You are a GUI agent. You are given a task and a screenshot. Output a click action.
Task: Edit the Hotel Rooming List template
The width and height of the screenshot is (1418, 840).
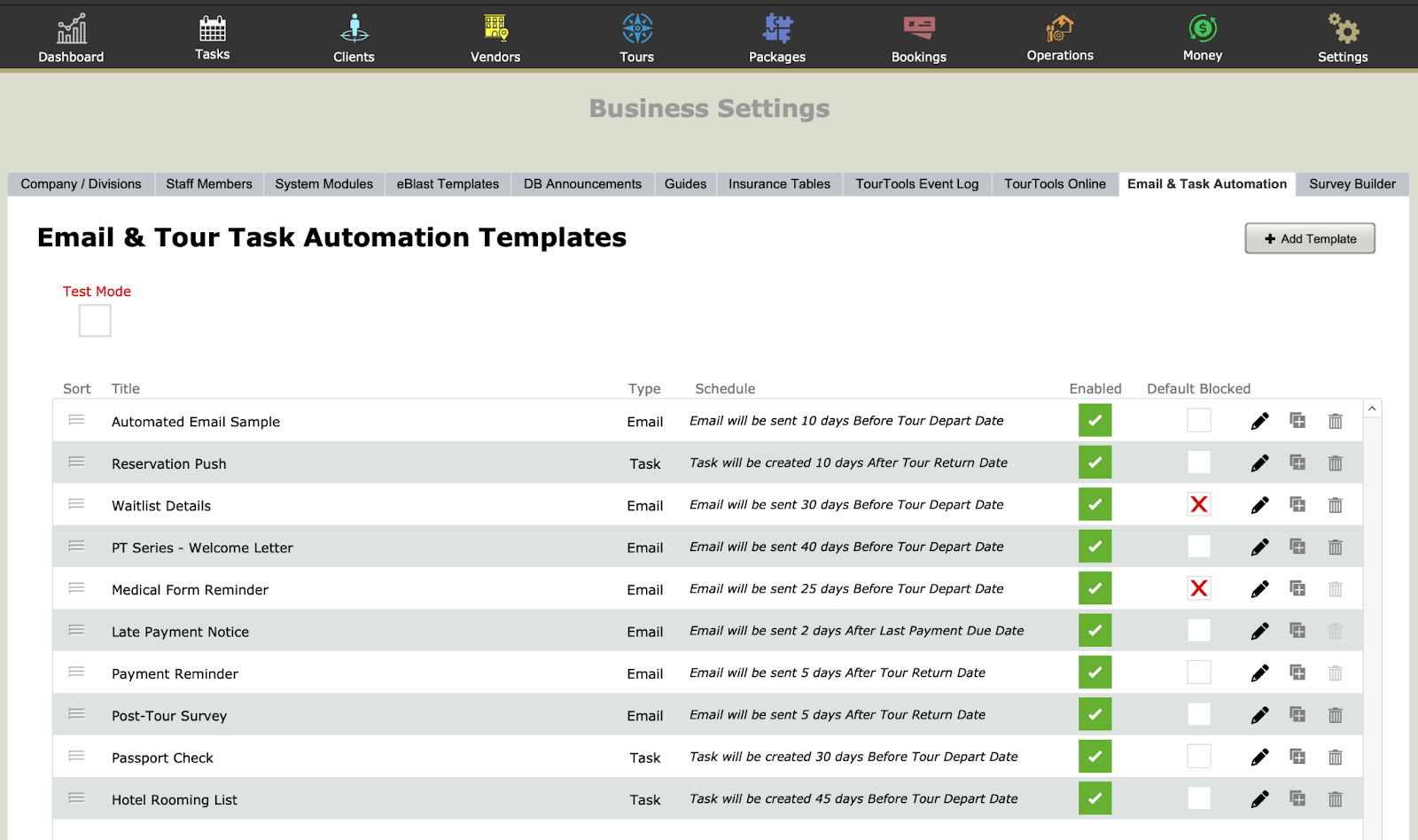click(1259, 799)
